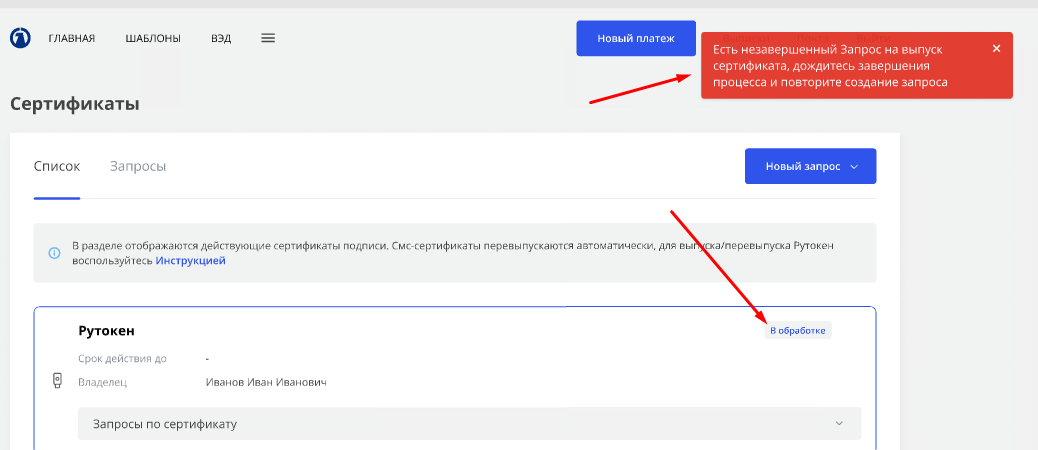1038x450 pixels.
Task: Open the hamburger menu icon
Action: pos(268,38)
